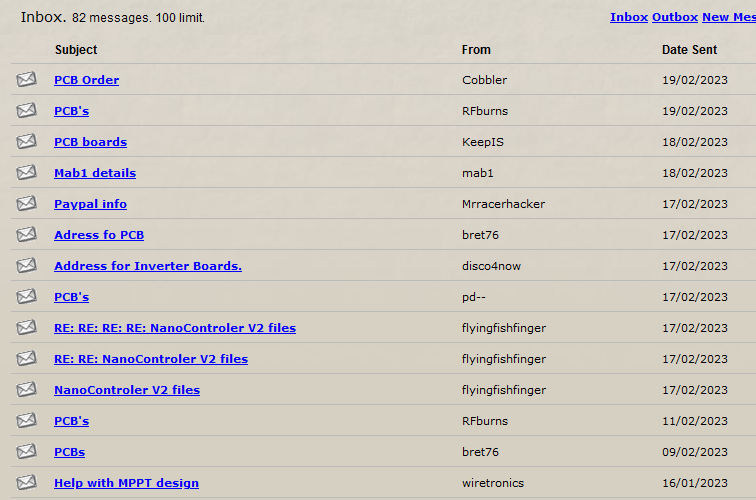The height and width of the screenshot is (500, 756).
Task: Open the Mab1 details message
Action: point(94,173)
